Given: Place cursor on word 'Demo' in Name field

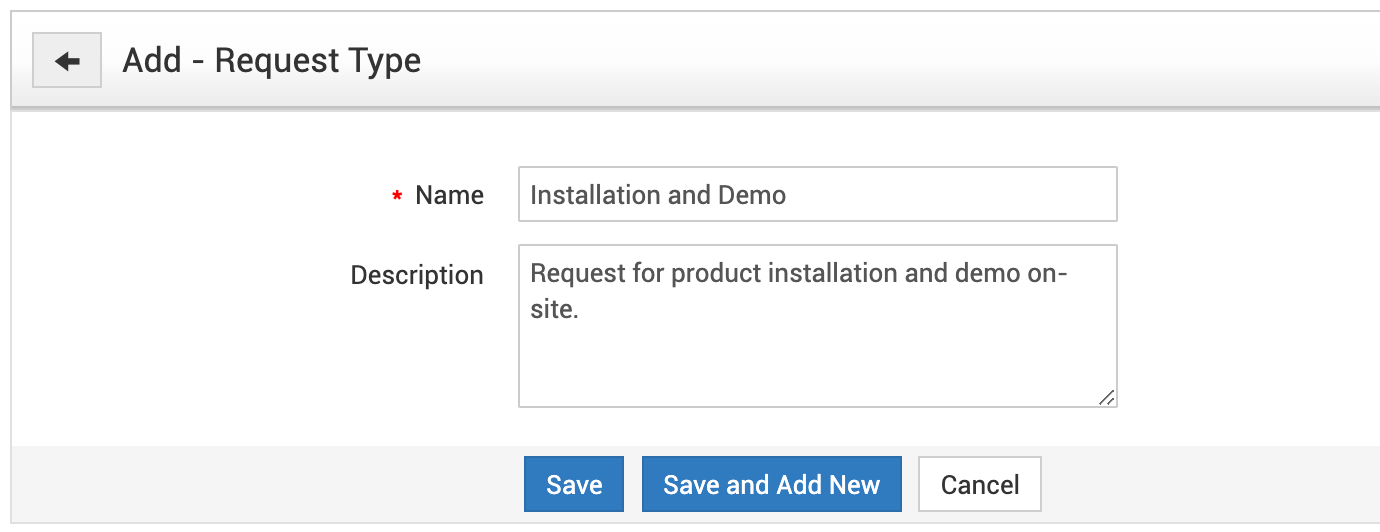Looking at the screenshot, I should pyautogui.click(x=751, y=195).
